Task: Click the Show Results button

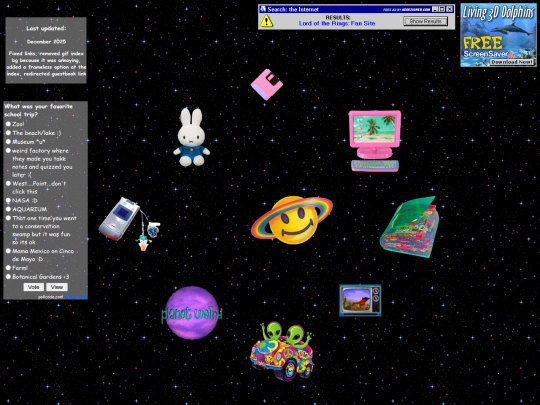Action: tap(425, 21)
